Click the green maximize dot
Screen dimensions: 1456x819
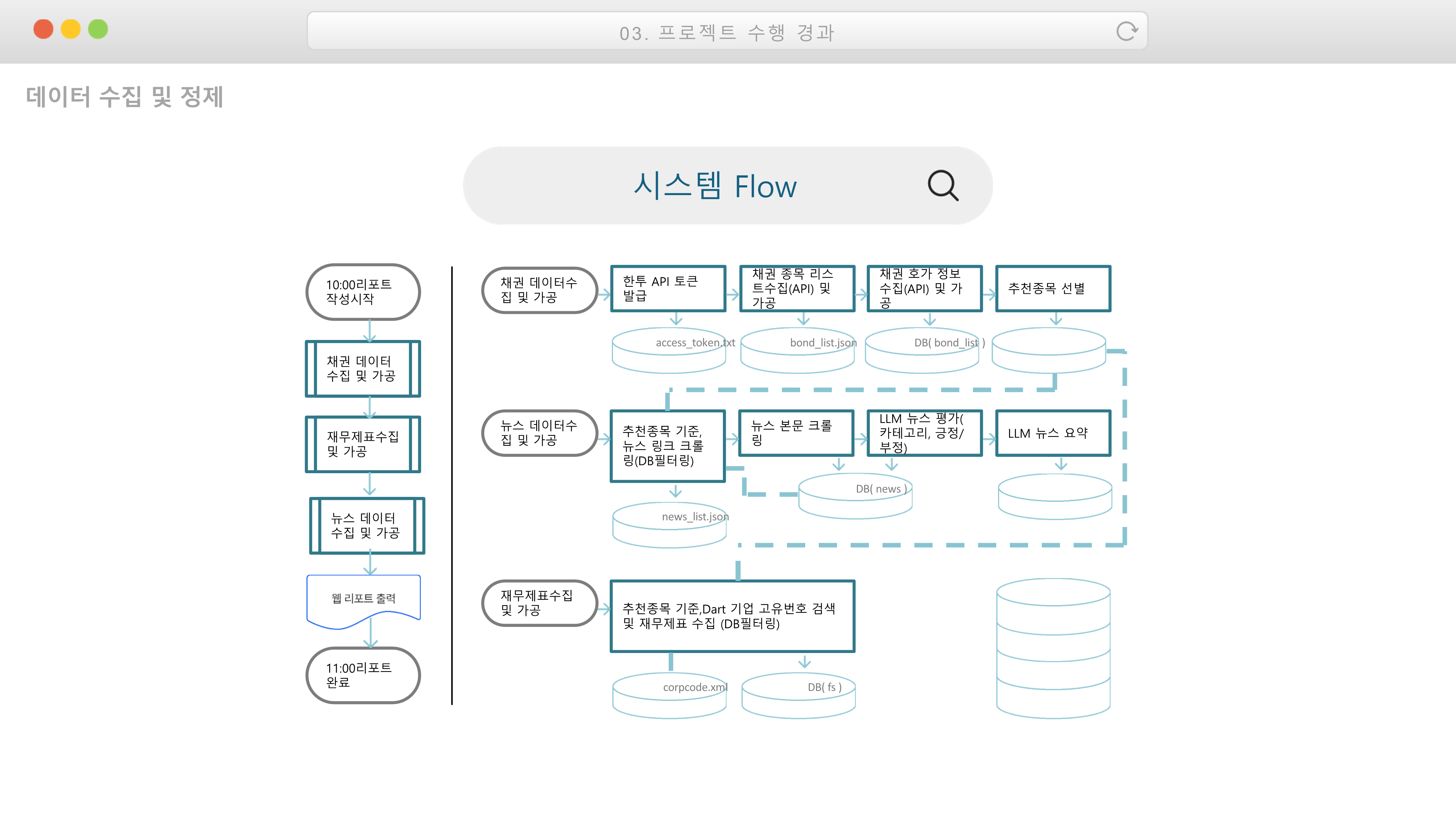pyautogui.click(x=98, y=29)
